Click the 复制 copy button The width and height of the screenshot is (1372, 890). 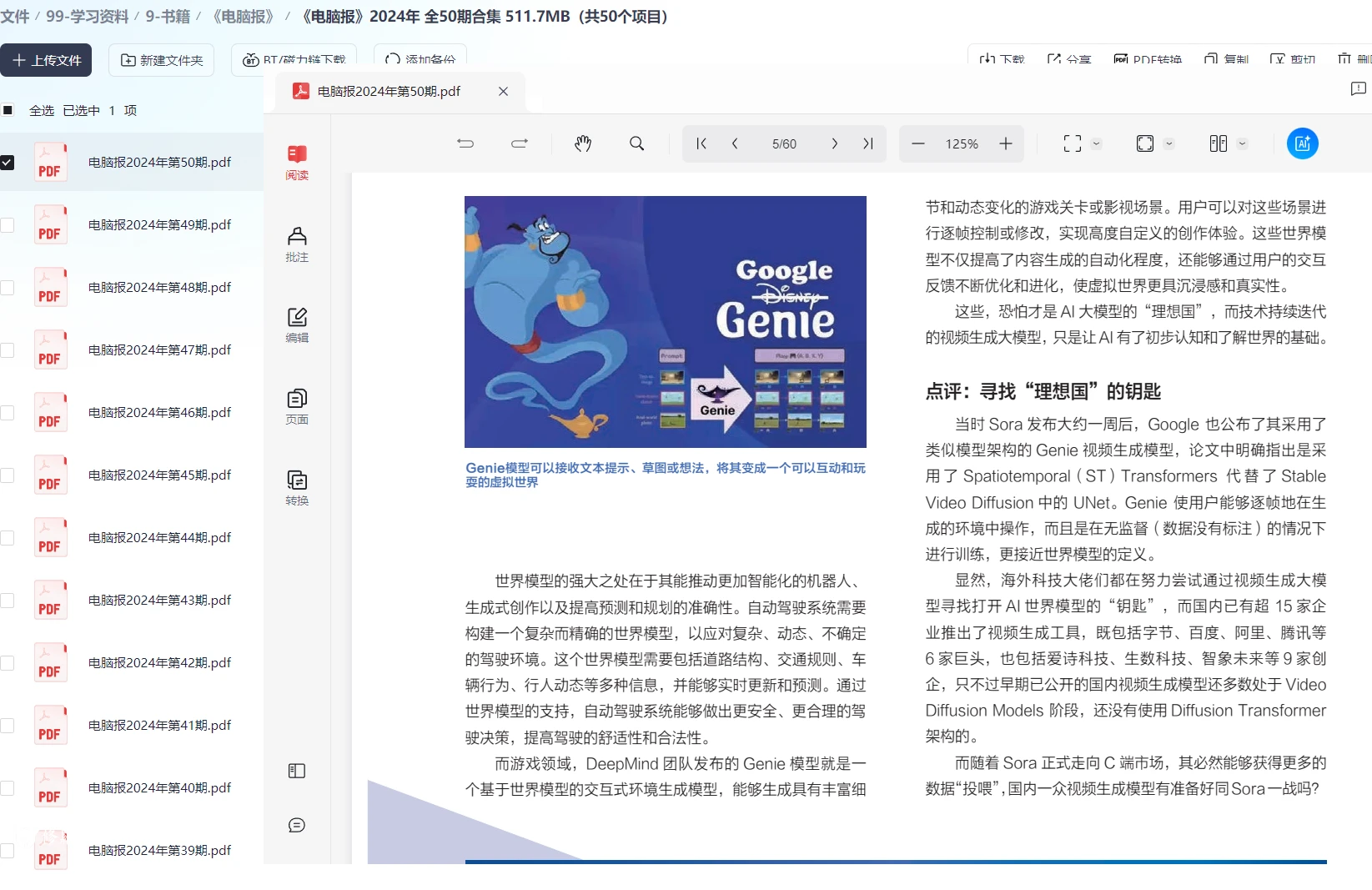[1226, 59]
